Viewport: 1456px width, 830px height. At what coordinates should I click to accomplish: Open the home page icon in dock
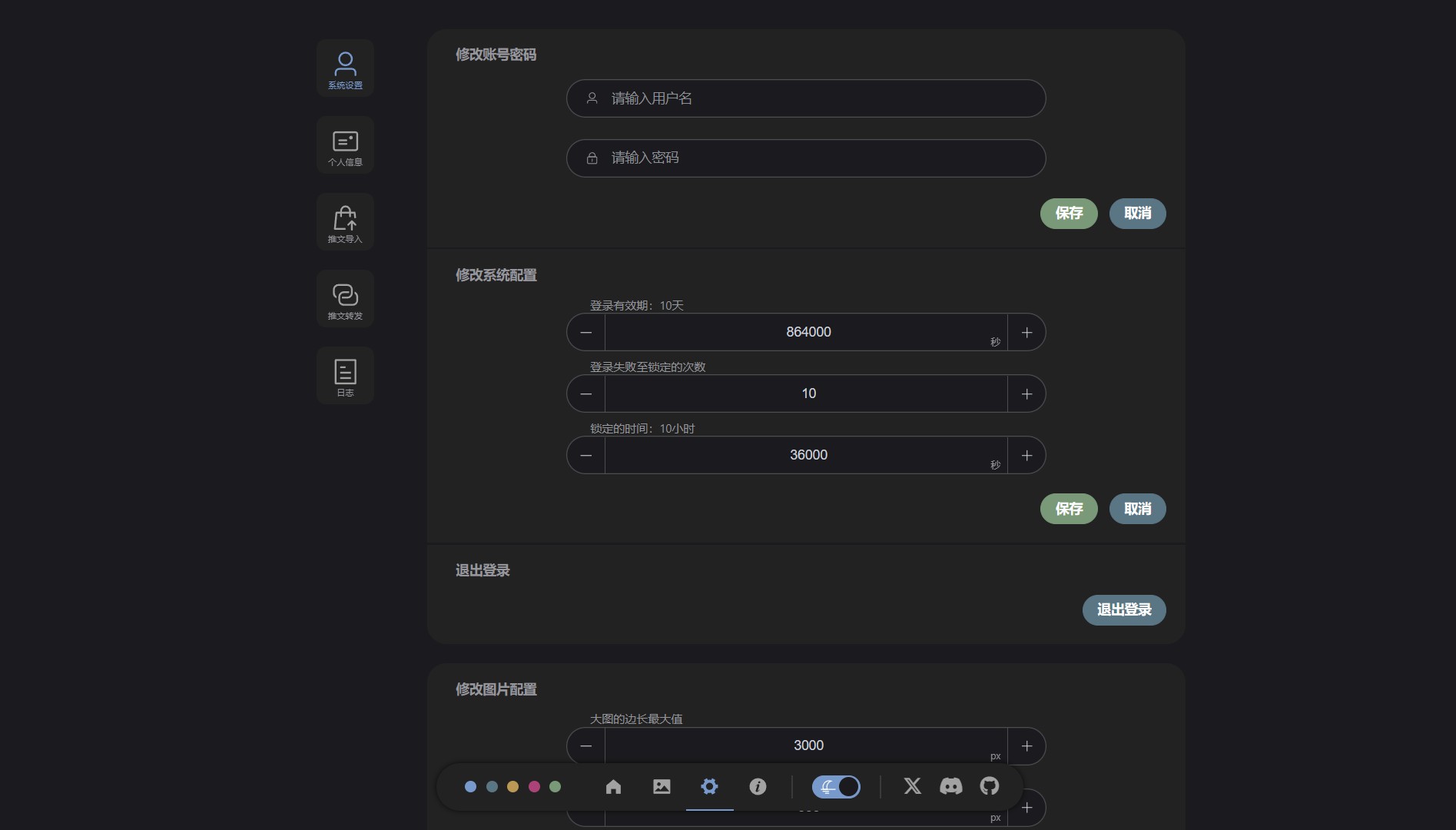[x=613, y=786]
